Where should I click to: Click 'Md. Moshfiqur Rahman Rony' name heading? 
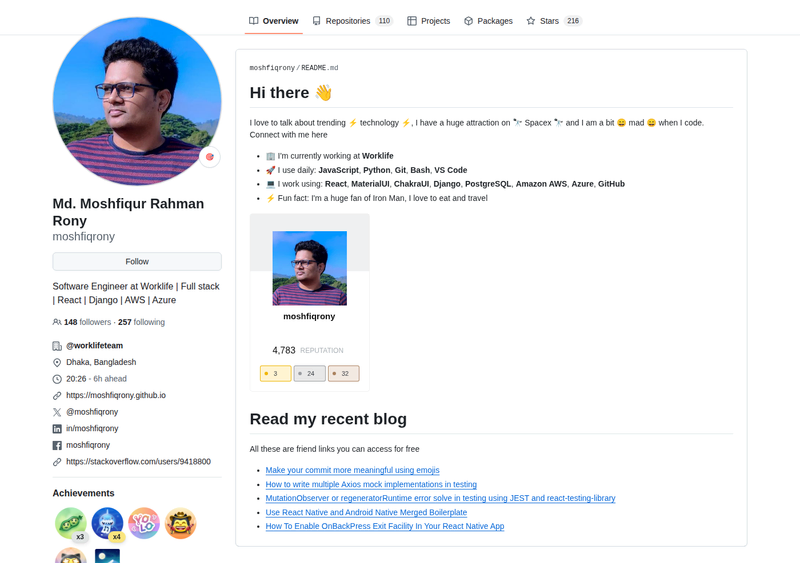(128, 212)
